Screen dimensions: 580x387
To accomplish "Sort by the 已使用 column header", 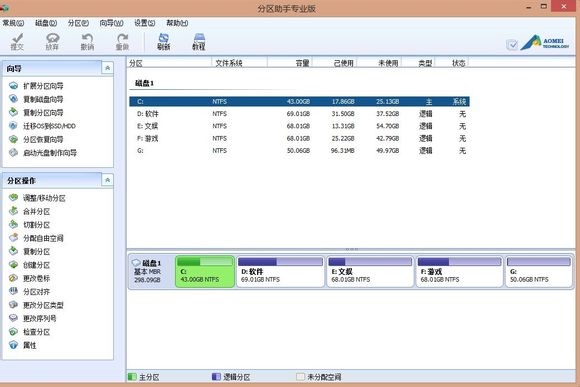I will [x=334, y=63].
